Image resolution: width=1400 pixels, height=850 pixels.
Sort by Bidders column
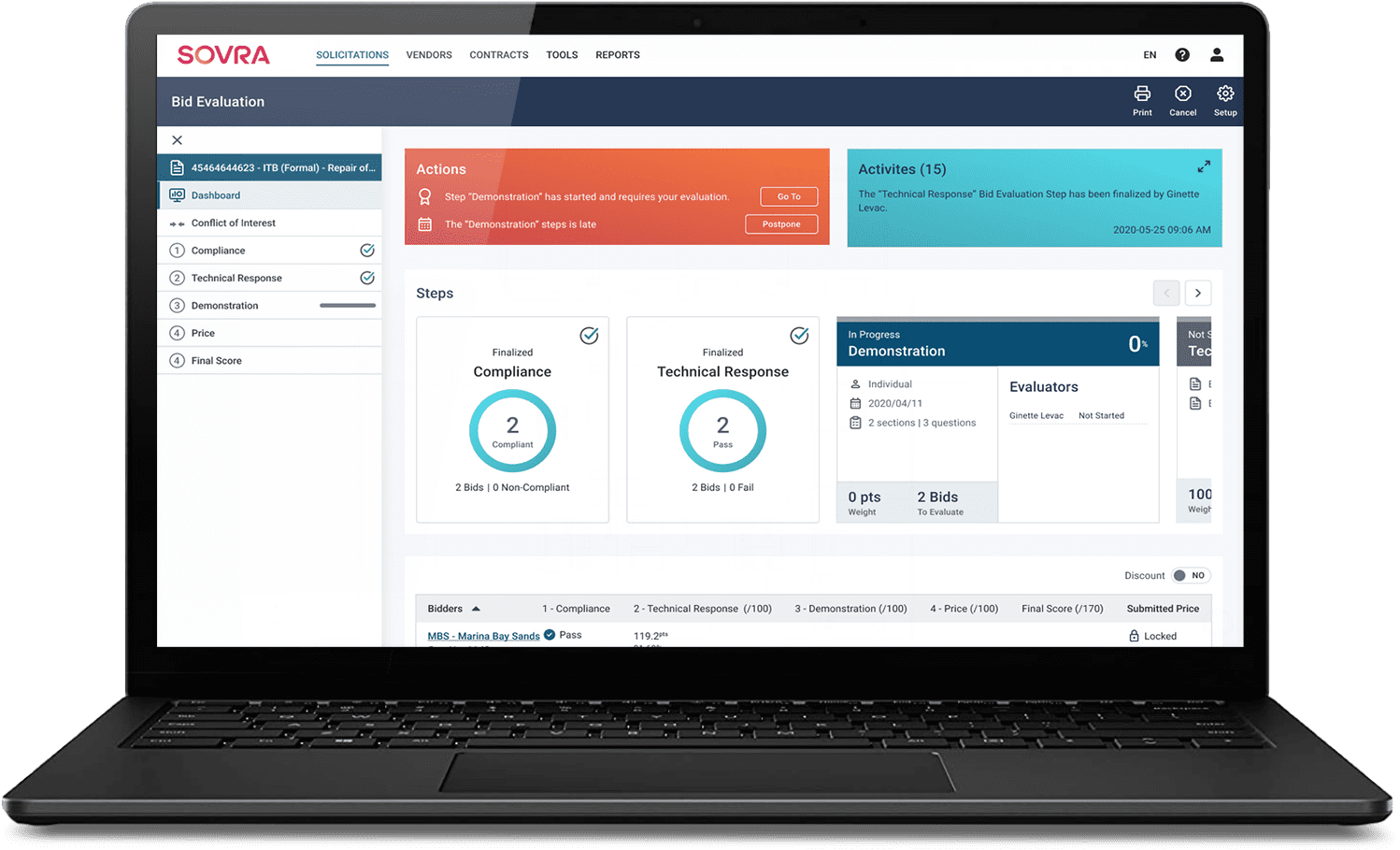pyautogui.click(x=453, y=609)
